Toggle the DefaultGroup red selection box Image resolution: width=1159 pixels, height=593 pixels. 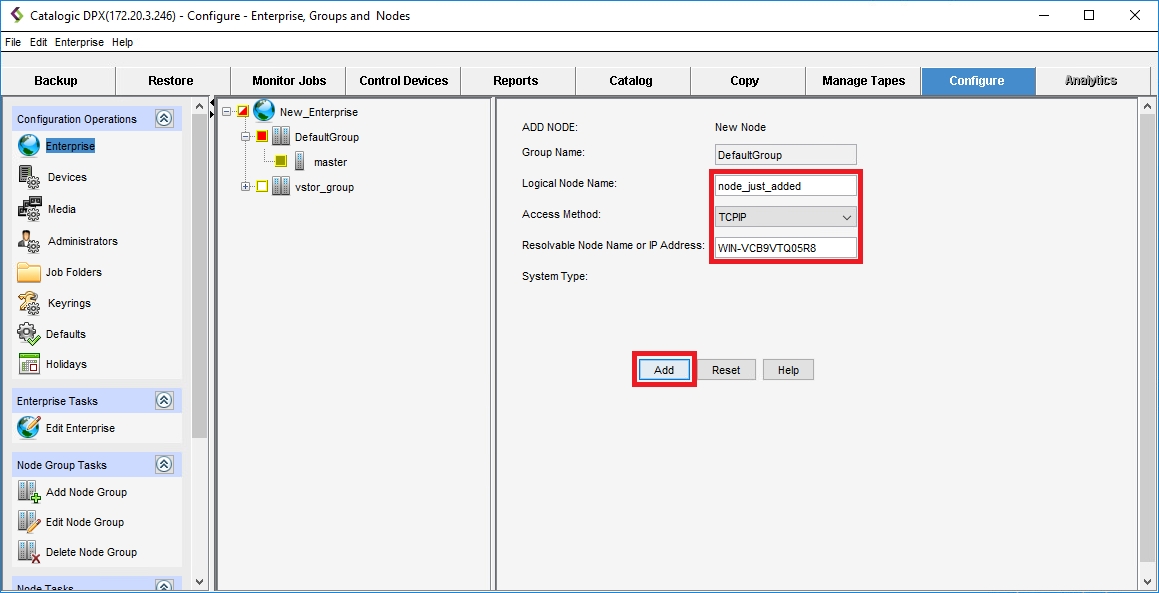(262, 137)
